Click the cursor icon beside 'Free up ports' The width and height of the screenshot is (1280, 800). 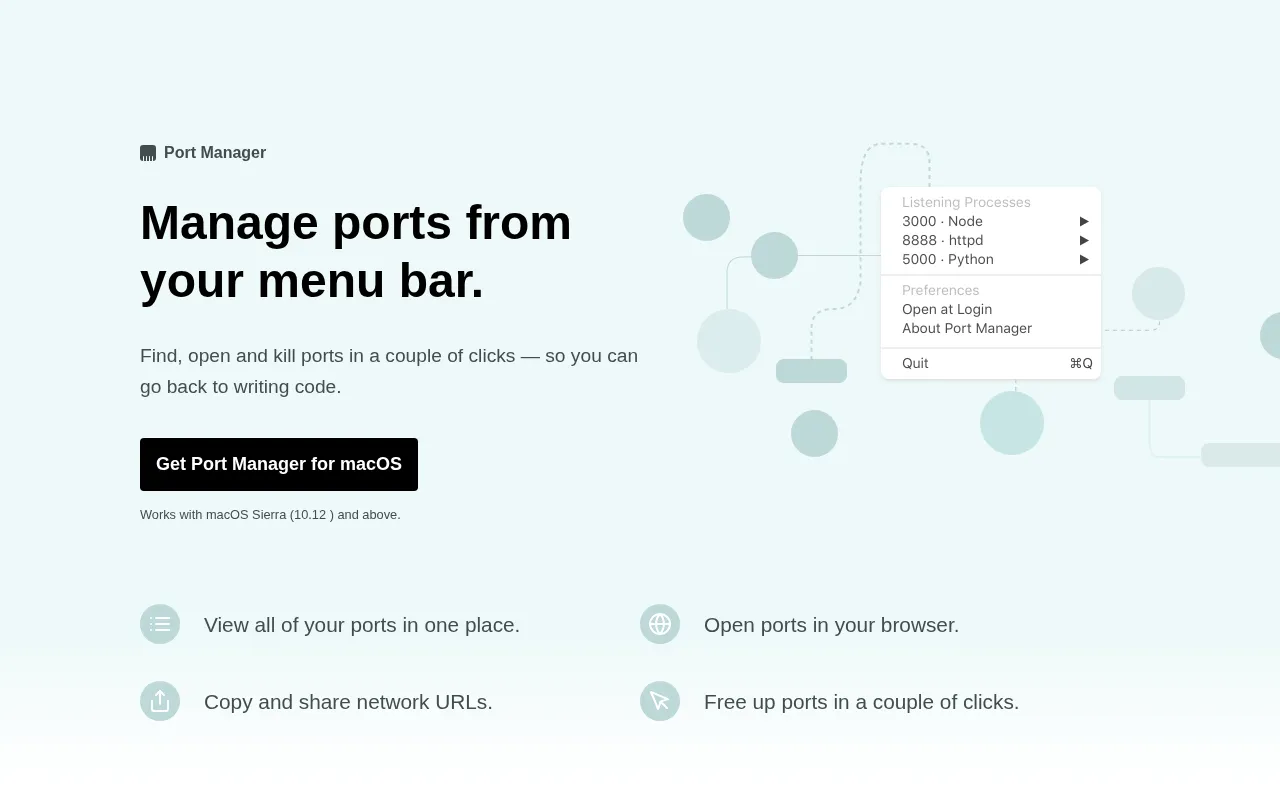660,701
